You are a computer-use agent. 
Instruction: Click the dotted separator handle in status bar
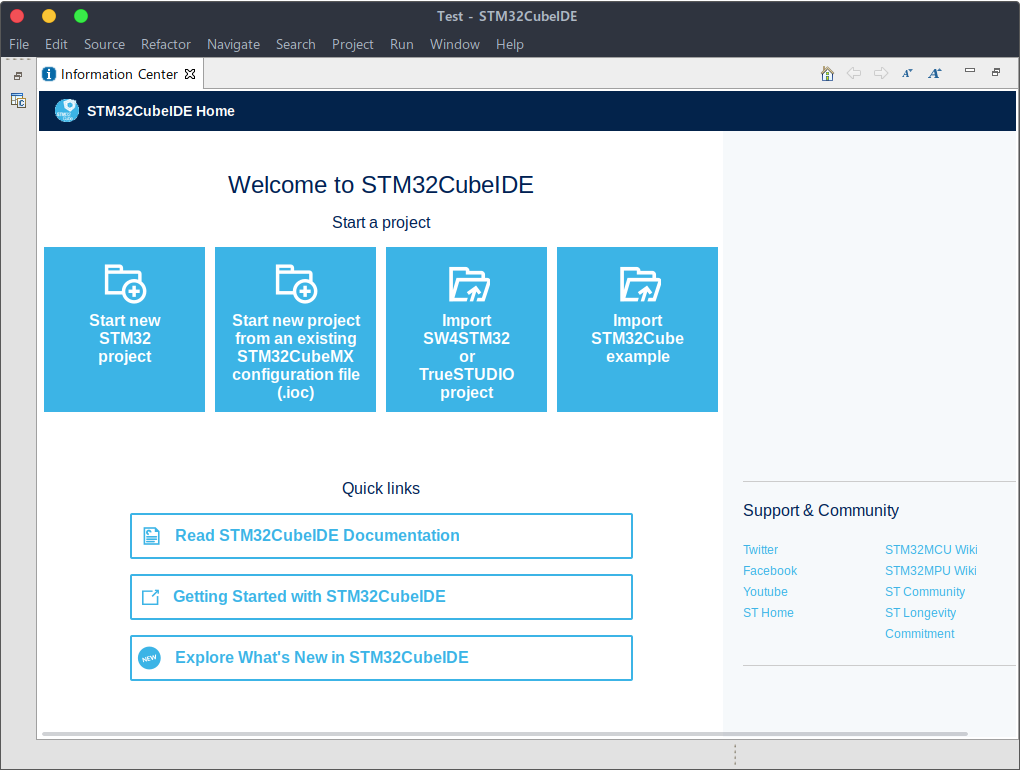[x=735, y=754]
